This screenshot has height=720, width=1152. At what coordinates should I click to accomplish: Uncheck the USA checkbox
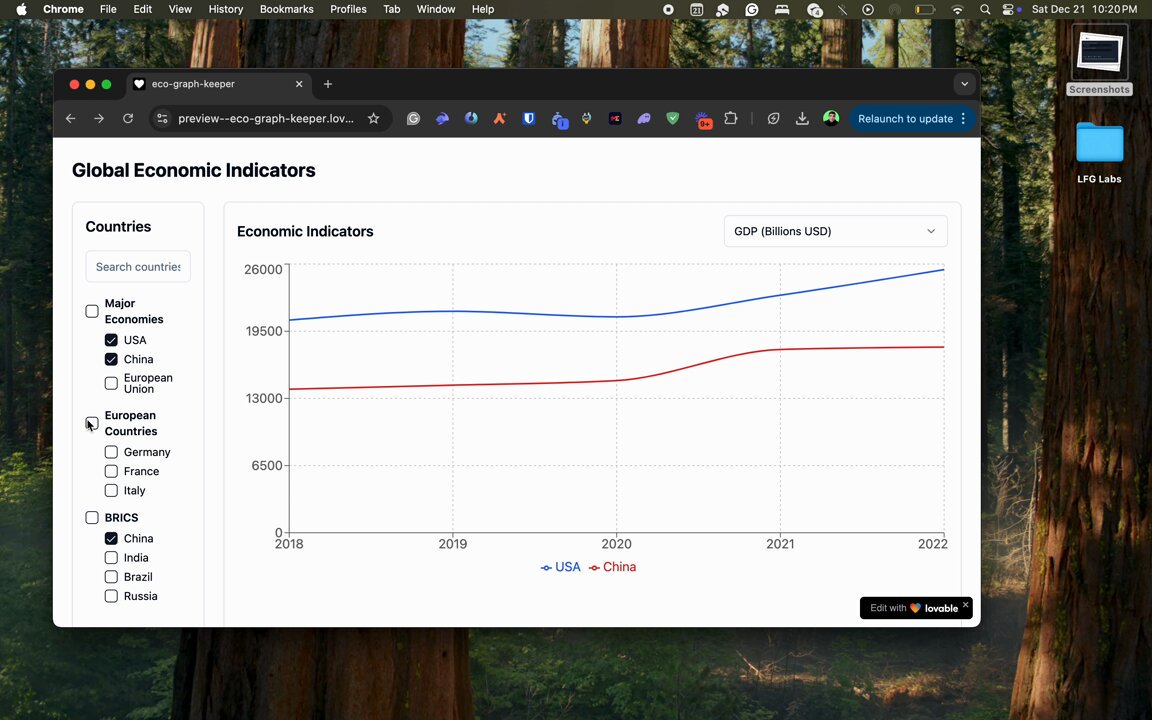(x=111, y=340)
